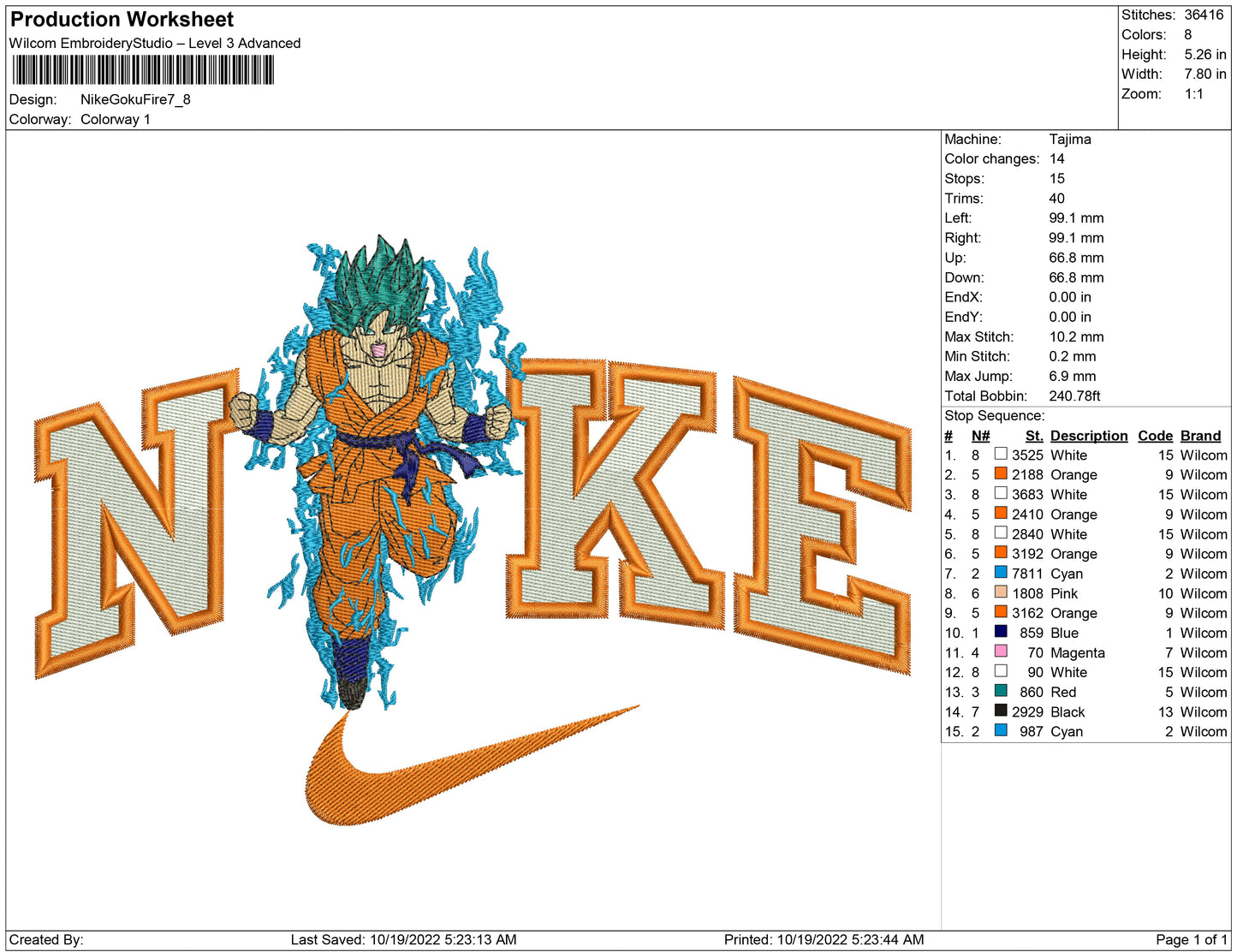The height and width of the screenshot is (952, 1237).
Task: Pick the white swatch for thread 90
Action: click(1001, 670)
